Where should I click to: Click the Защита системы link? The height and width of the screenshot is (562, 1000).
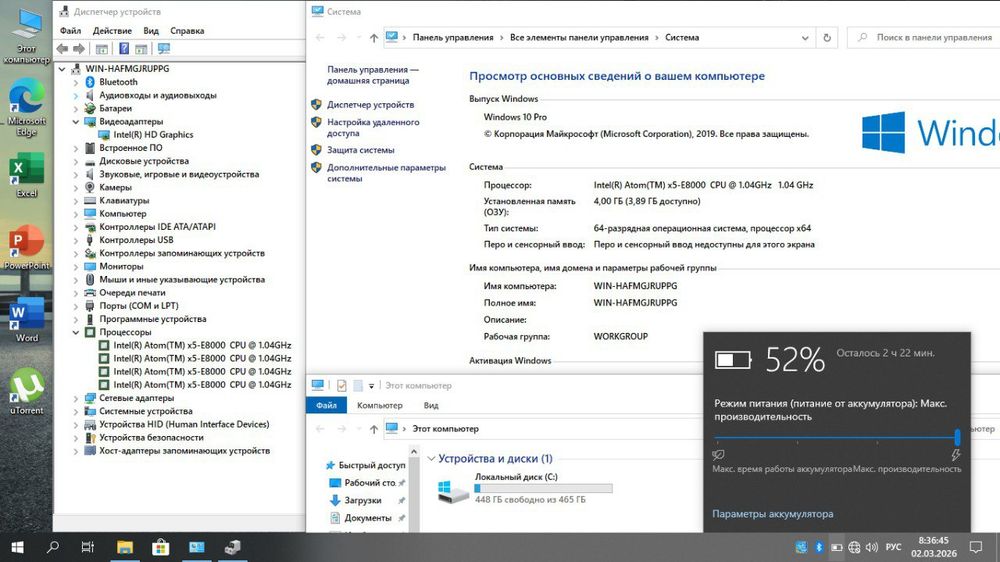360,150
